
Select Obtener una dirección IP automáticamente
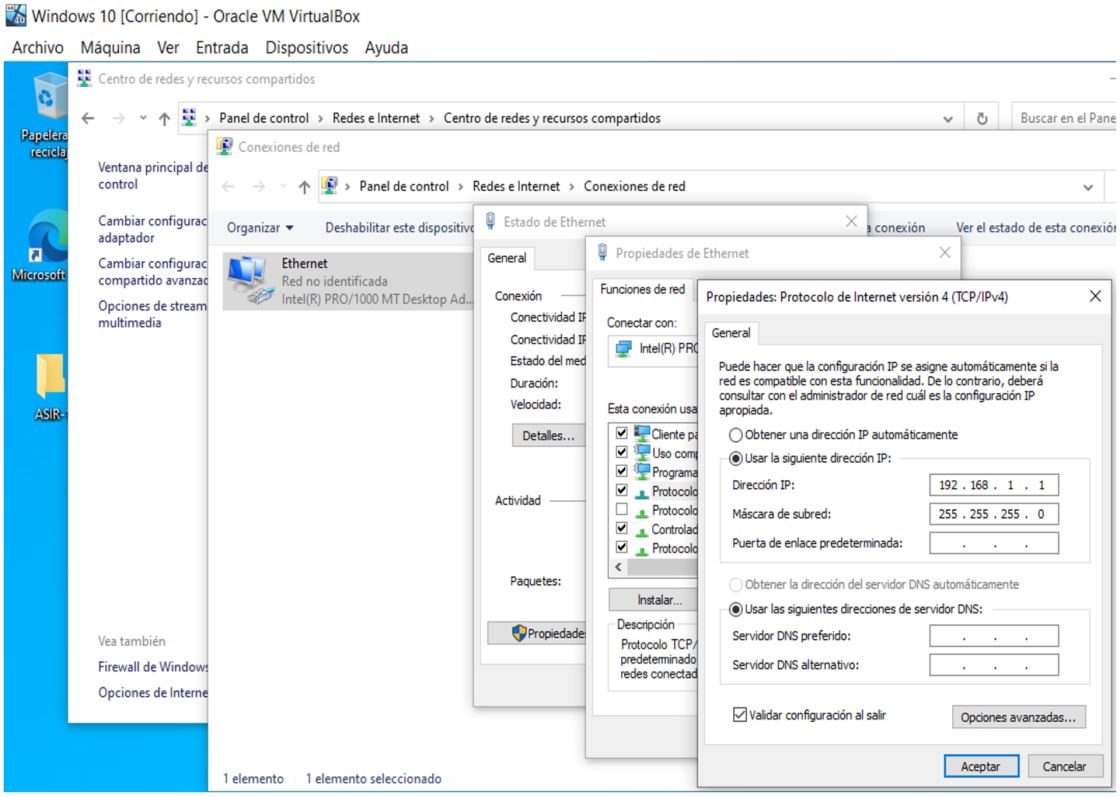[735, 435]
